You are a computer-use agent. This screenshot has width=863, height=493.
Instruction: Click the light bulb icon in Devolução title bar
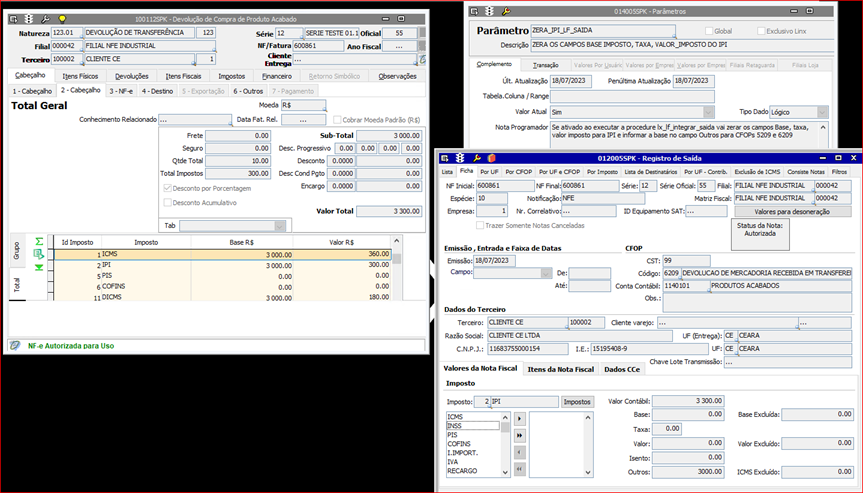[62, 19]
